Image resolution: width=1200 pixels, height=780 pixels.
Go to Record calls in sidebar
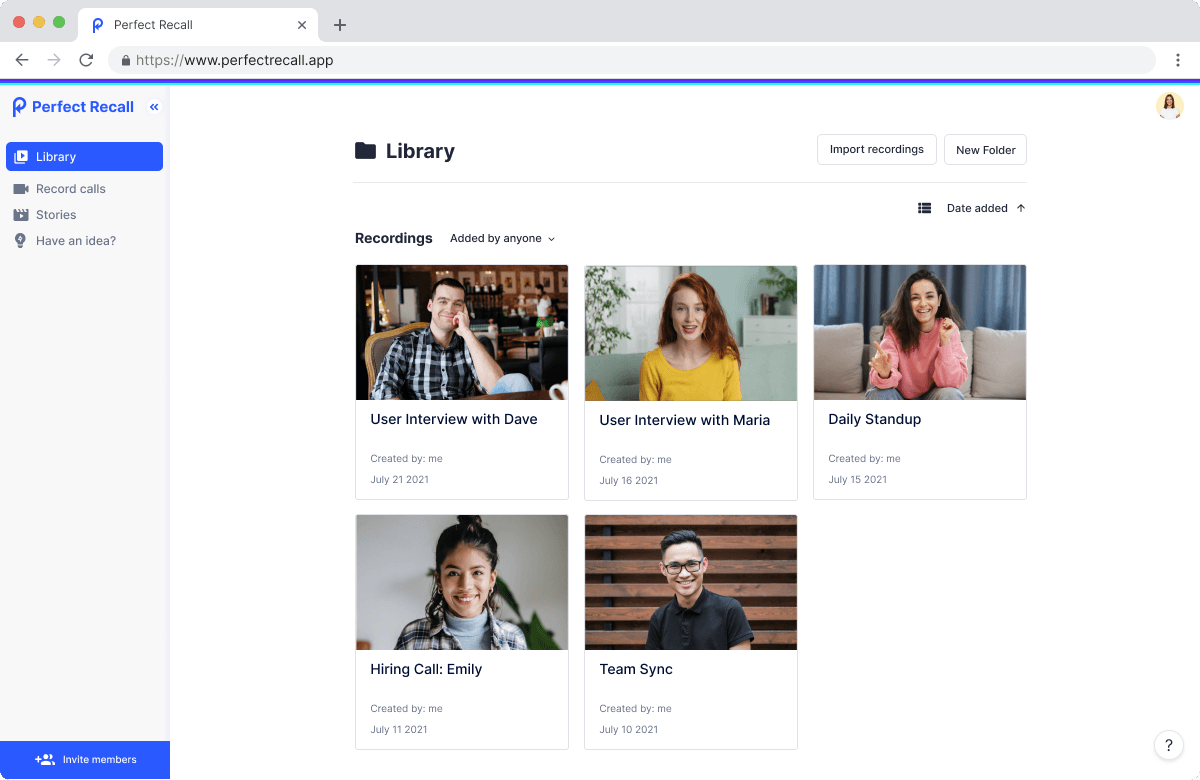coord(70,189)
